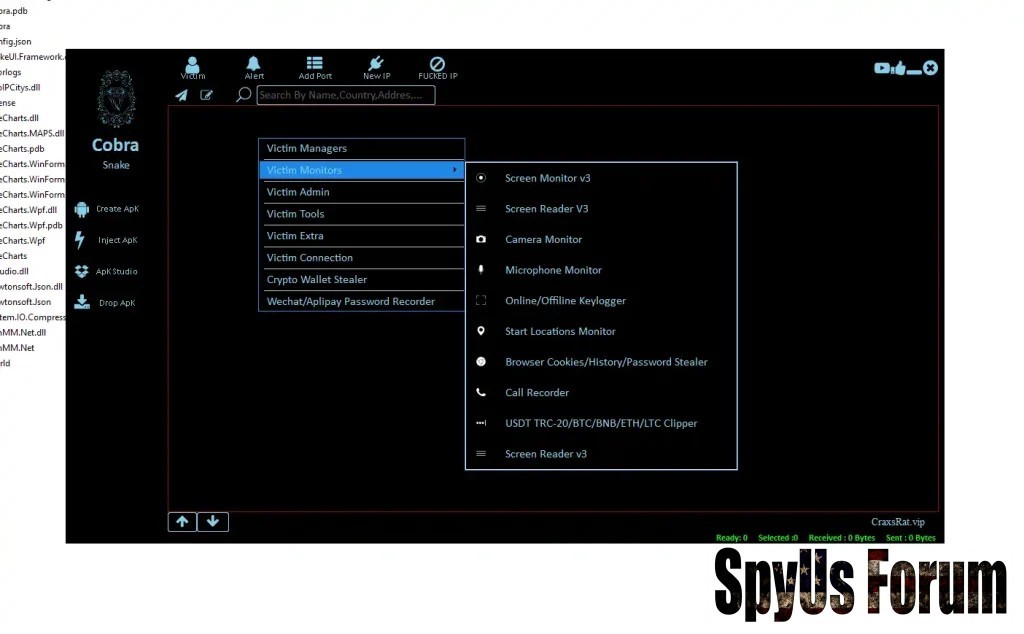Open the Alert bell icon
Screen dimensions: 1024x634
pos(254,66)
